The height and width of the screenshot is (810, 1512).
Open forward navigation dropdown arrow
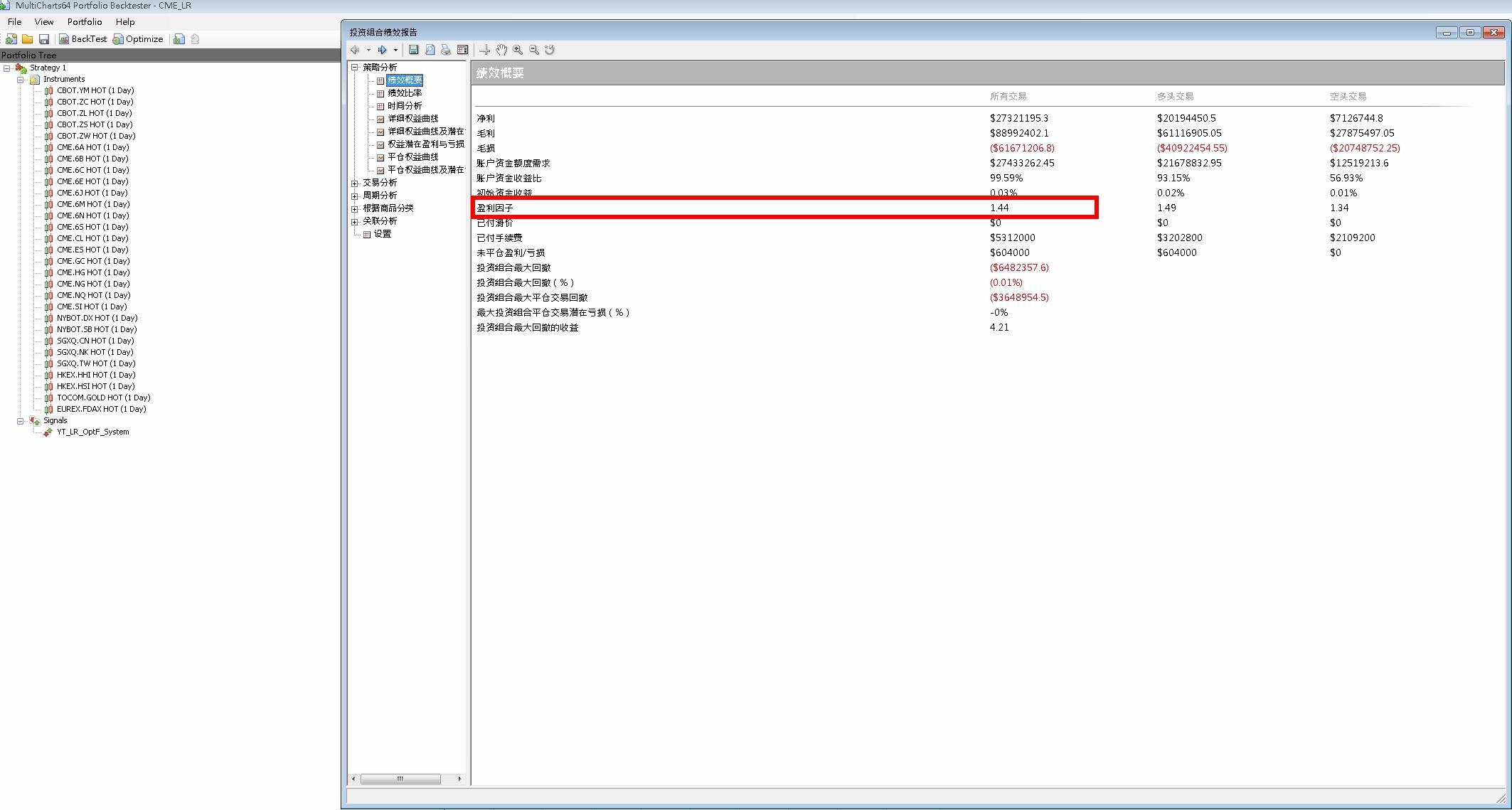pos(395,50)
